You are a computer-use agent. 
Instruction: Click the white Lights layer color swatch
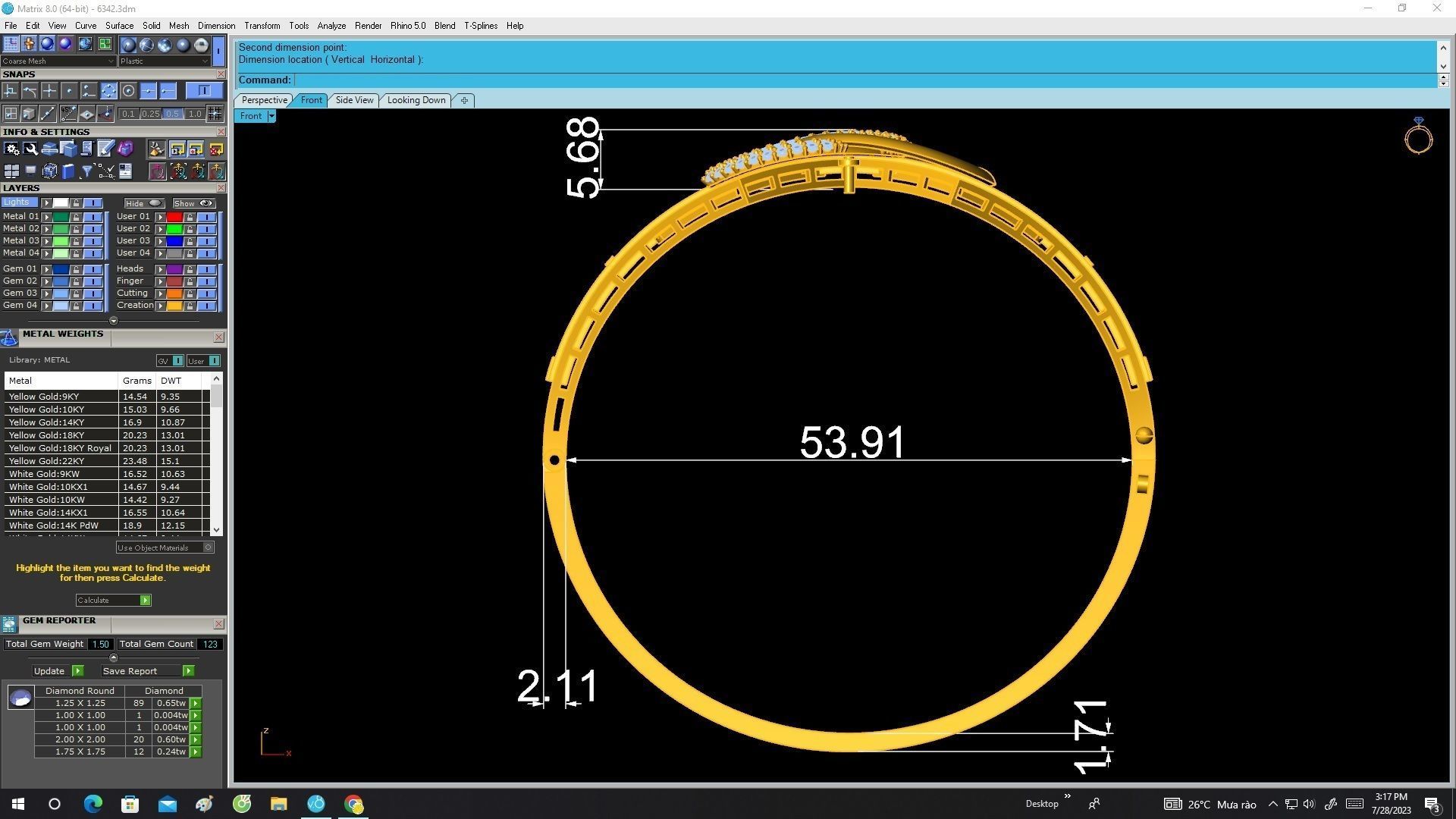pyautogui.click(x=60, y=203)
